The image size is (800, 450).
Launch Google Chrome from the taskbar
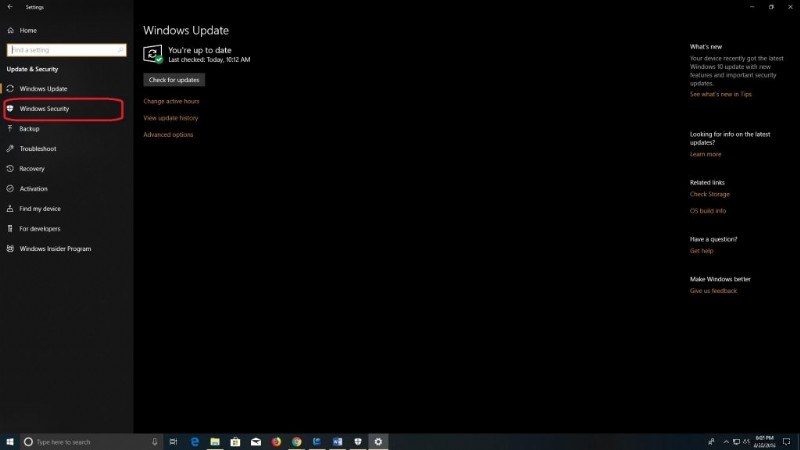296,442
